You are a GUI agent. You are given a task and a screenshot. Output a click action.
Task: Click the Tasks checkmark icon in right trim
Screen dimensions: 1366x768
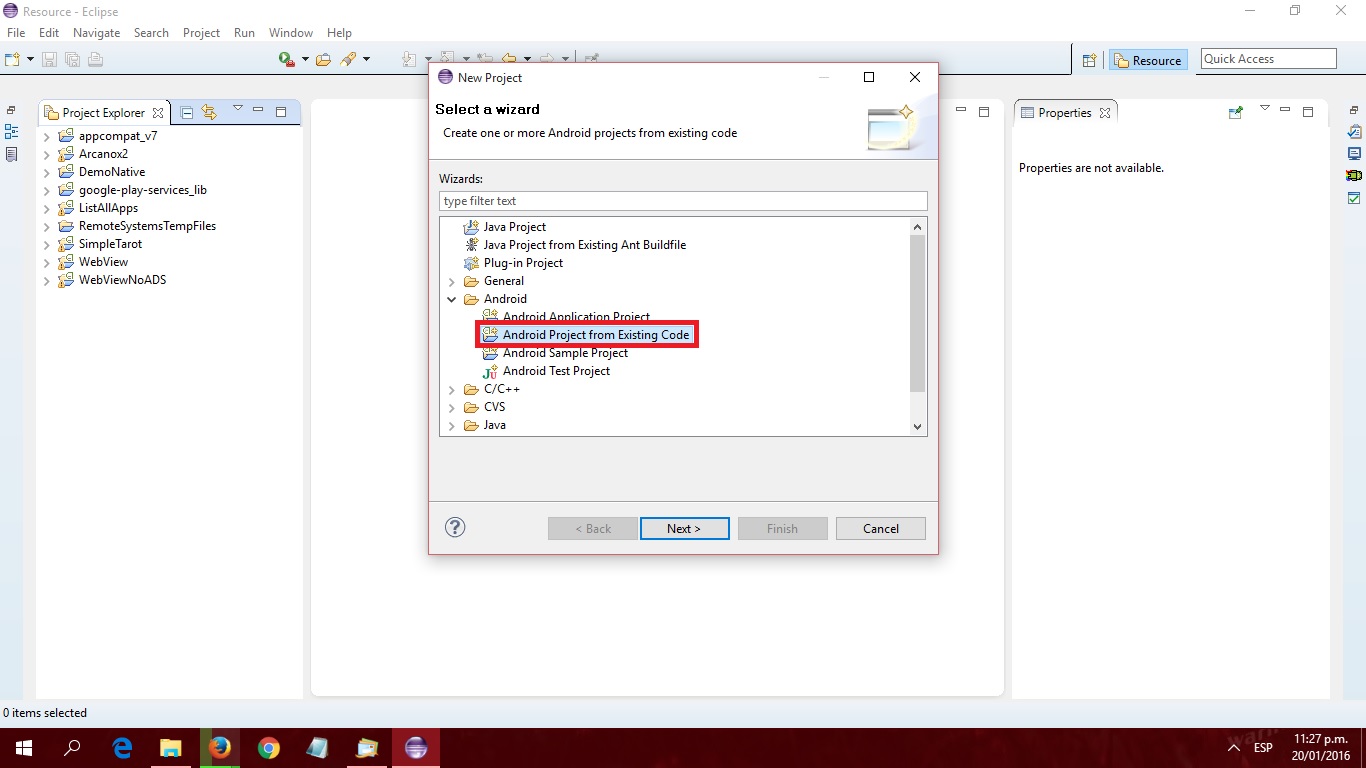point(1354,198)
